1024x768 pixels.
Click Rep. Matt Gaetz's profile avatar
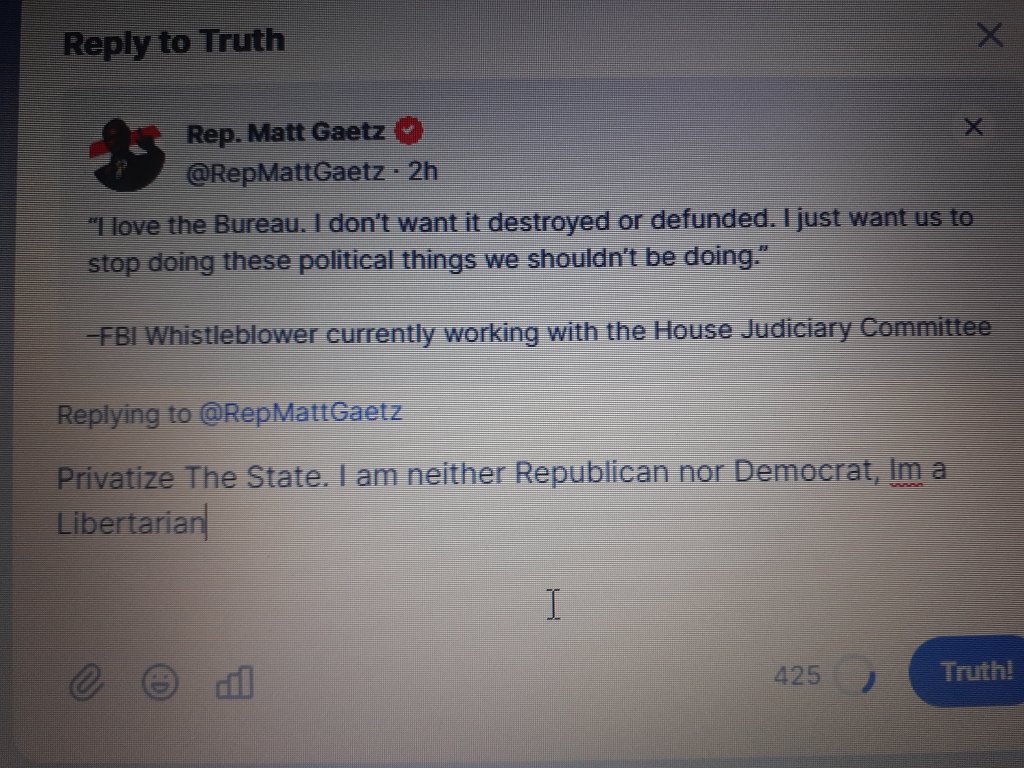click(127, 155)
